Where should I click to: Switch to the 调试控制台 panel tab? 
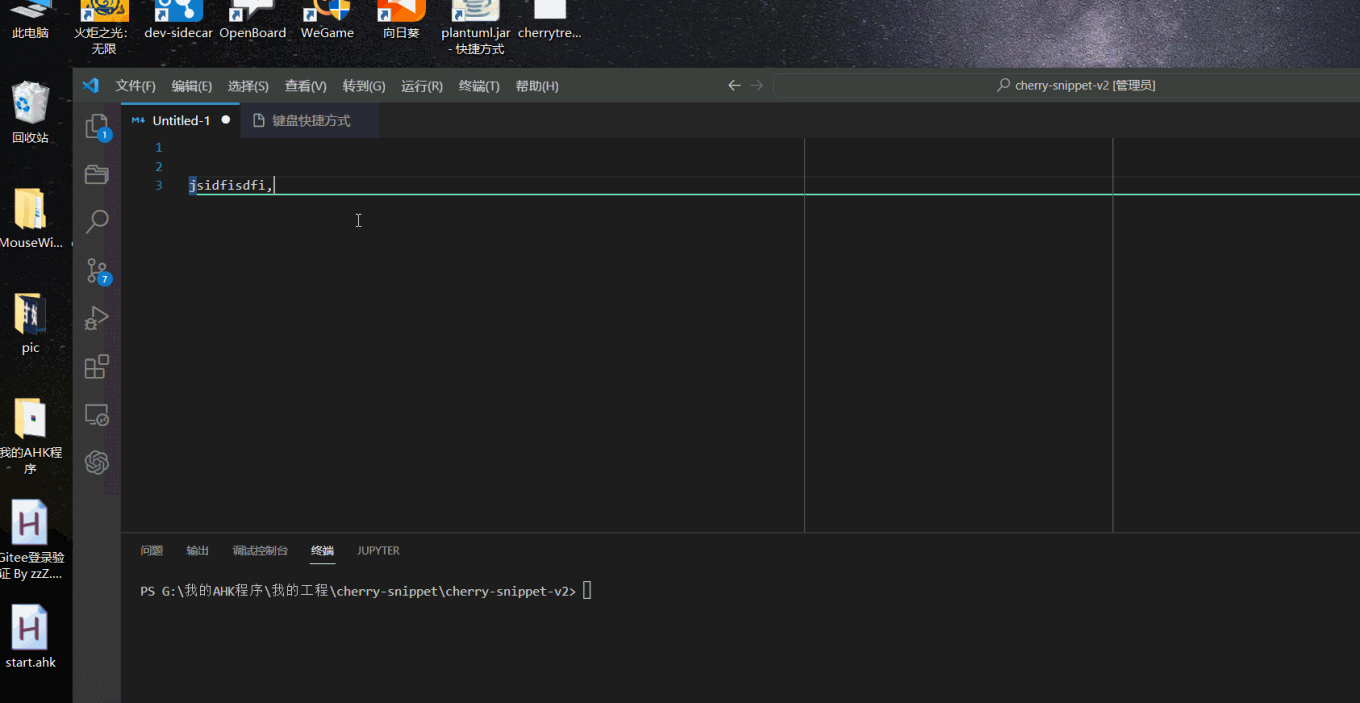260,551
